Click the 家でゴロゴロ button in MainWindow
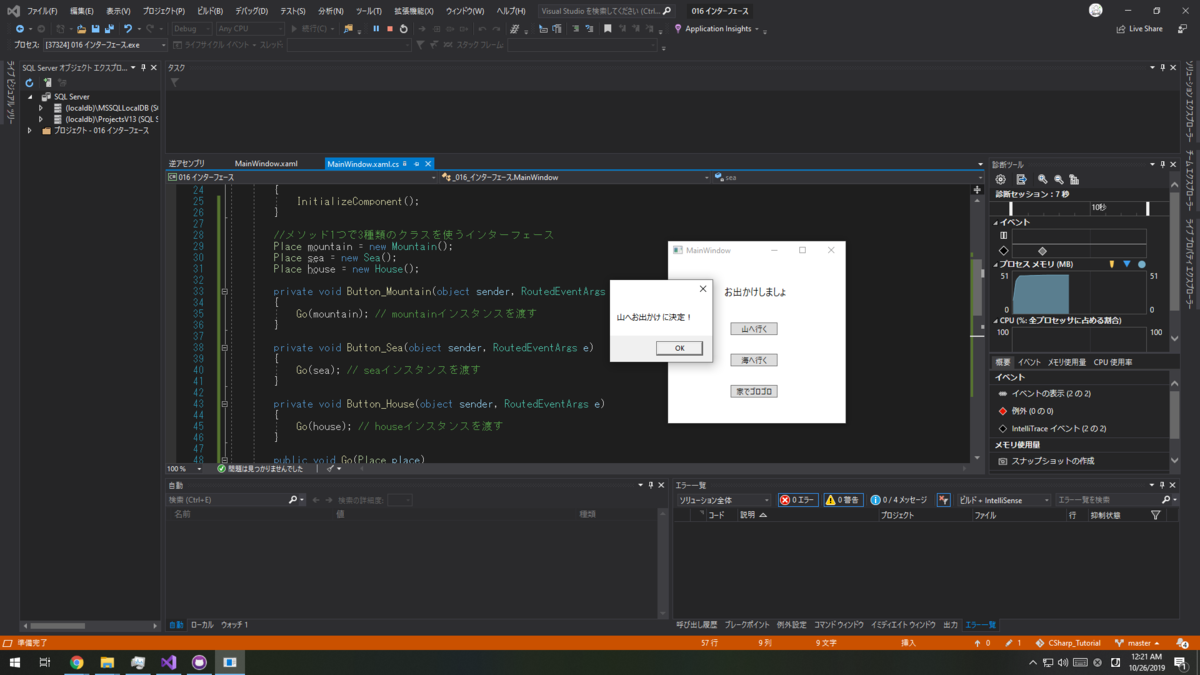The height and width of the screenshot is (675, 1200). point(754,391)
